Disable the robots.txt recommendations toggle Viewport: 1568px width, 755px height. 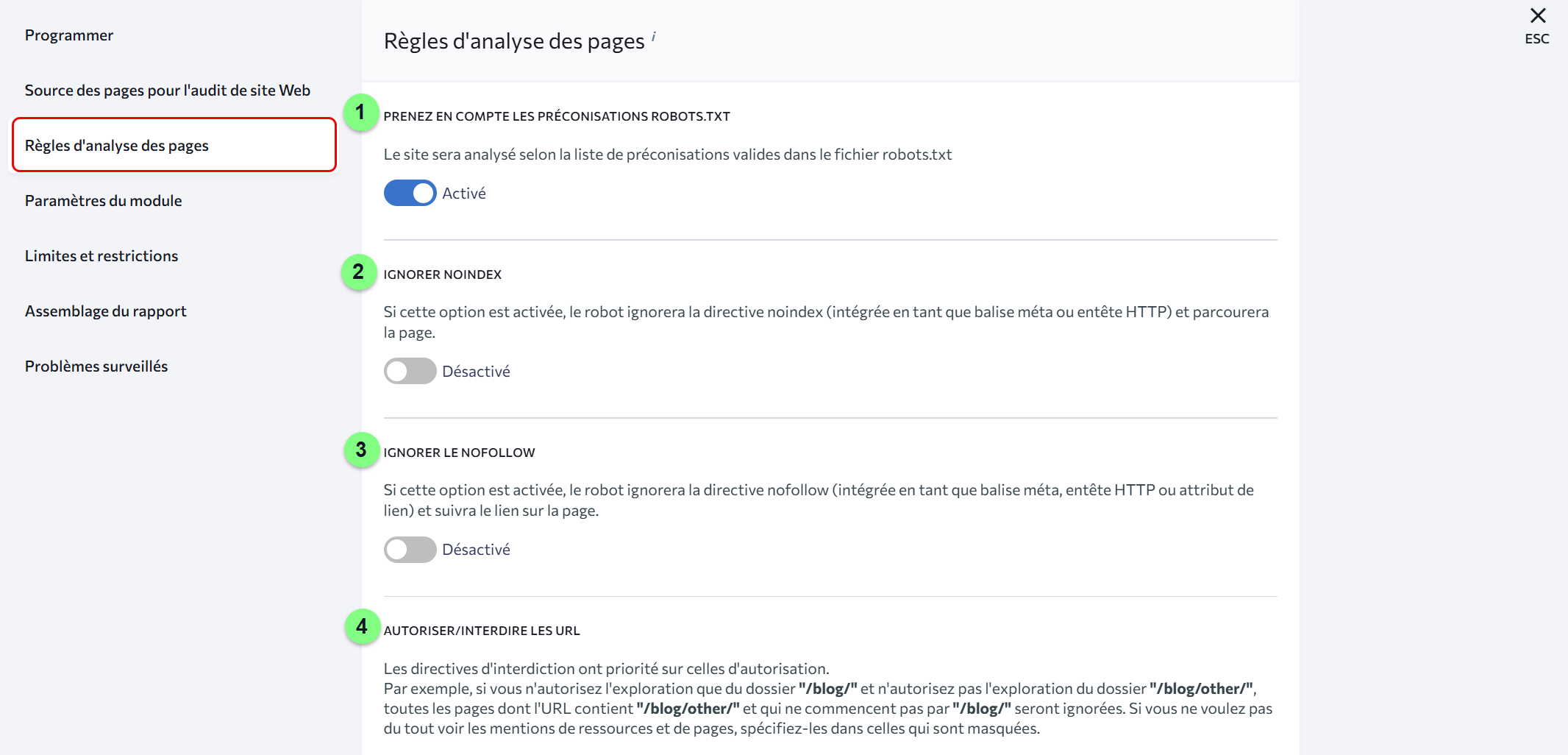410,193
